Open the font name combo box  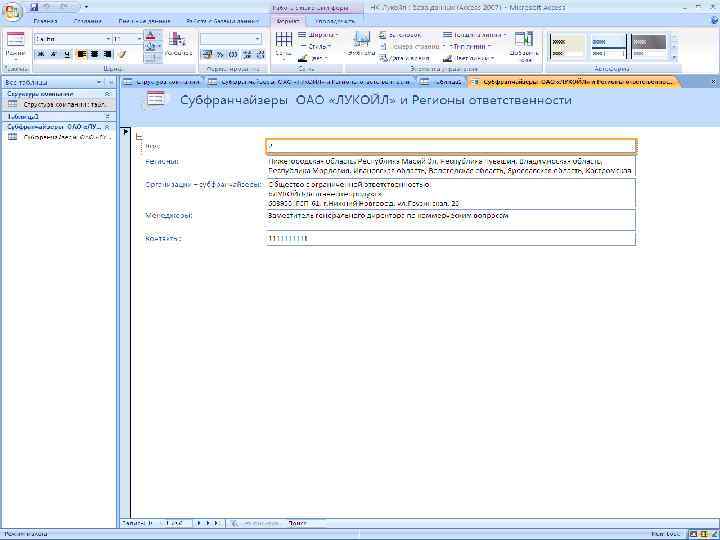click(73, 39)
